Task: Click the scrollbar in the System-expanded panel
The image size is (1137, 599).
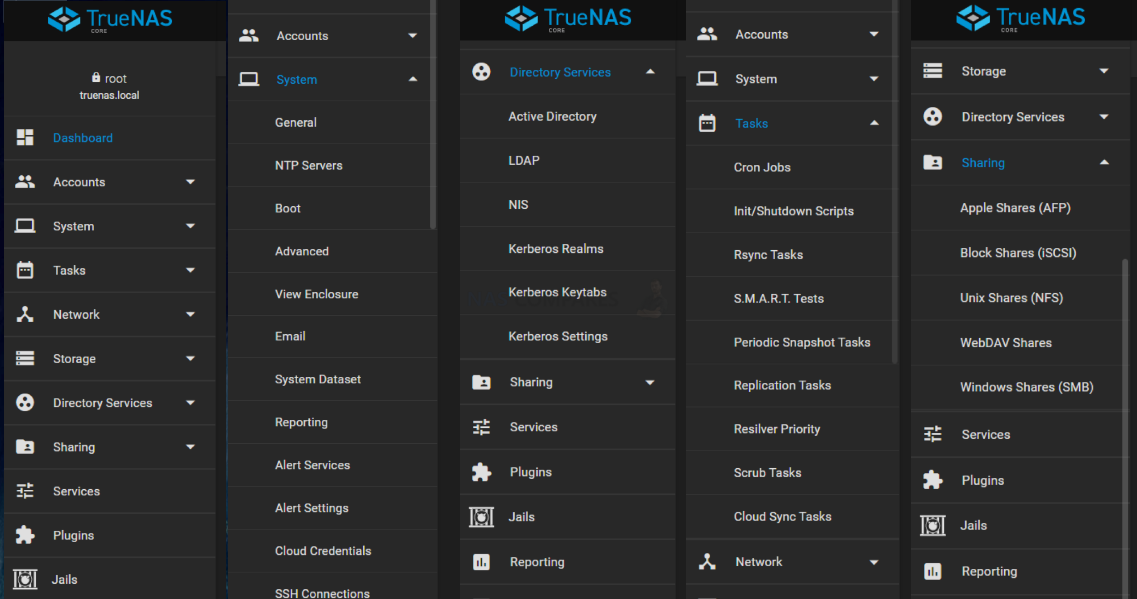Action: (x=433, y=115)
